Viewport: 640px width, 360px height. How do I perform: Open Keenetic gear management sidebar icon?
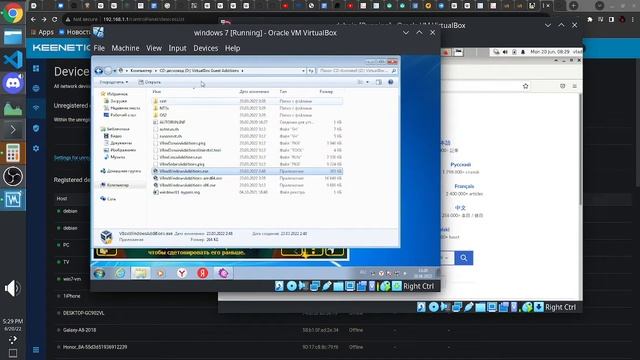pos(36,148)
